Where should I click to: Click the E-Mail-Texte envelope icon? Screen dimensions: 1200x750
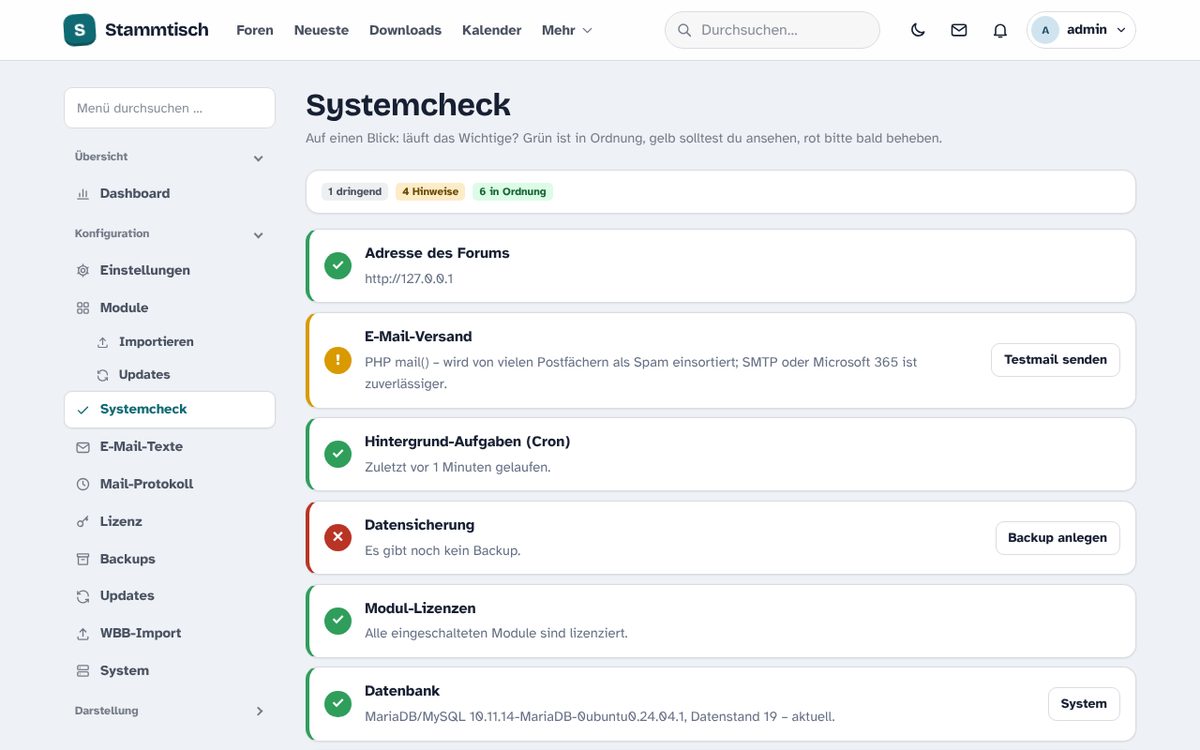83,447
